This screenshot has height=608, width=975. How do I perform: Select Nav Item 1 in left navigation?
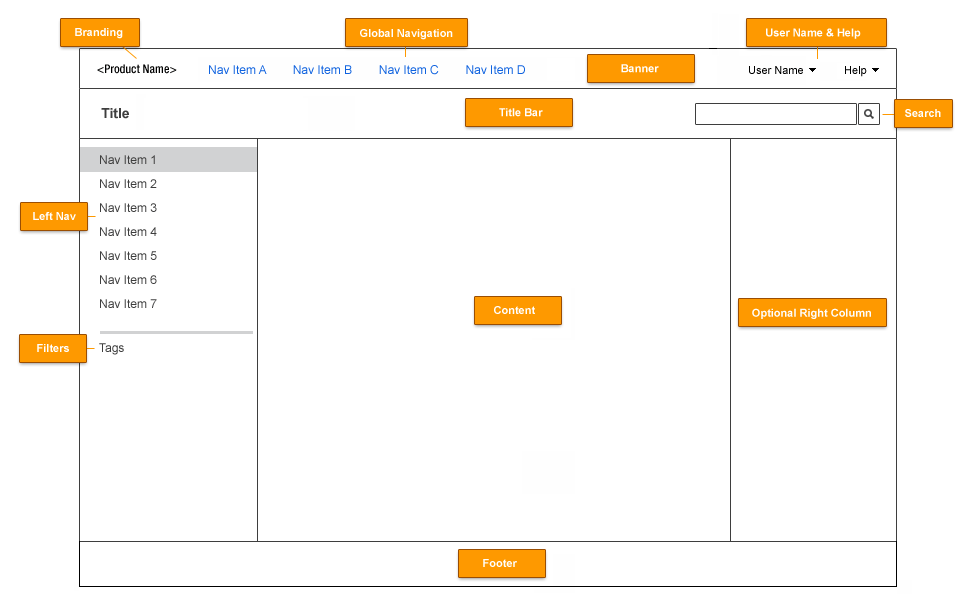pyautogui.click(x=127, y=159)
